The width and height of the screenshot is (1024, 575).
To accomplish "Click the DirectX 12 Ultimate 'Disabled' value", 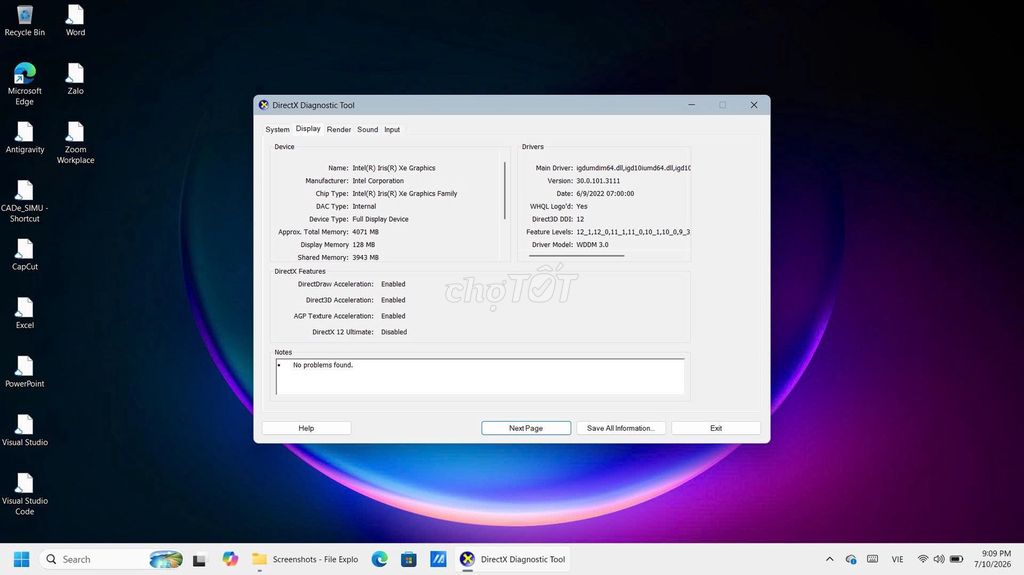I will point(394,332).
